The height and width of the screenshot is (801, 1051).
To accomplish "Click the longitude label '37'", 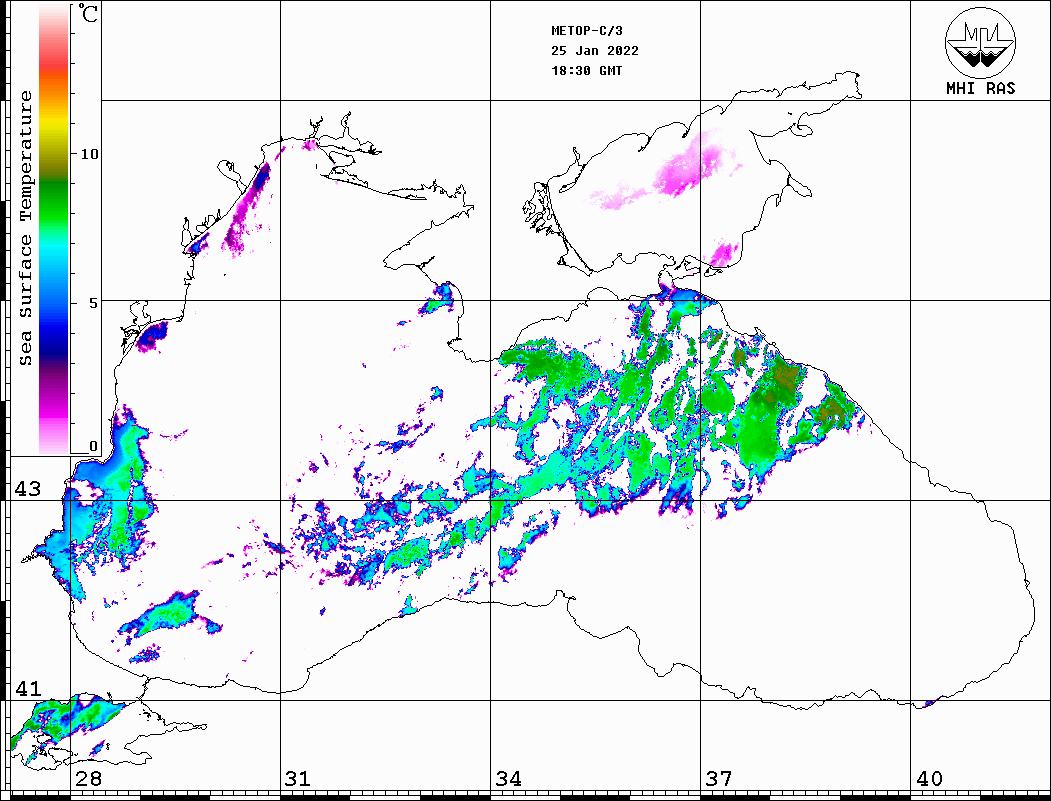I will coord(719,779).
